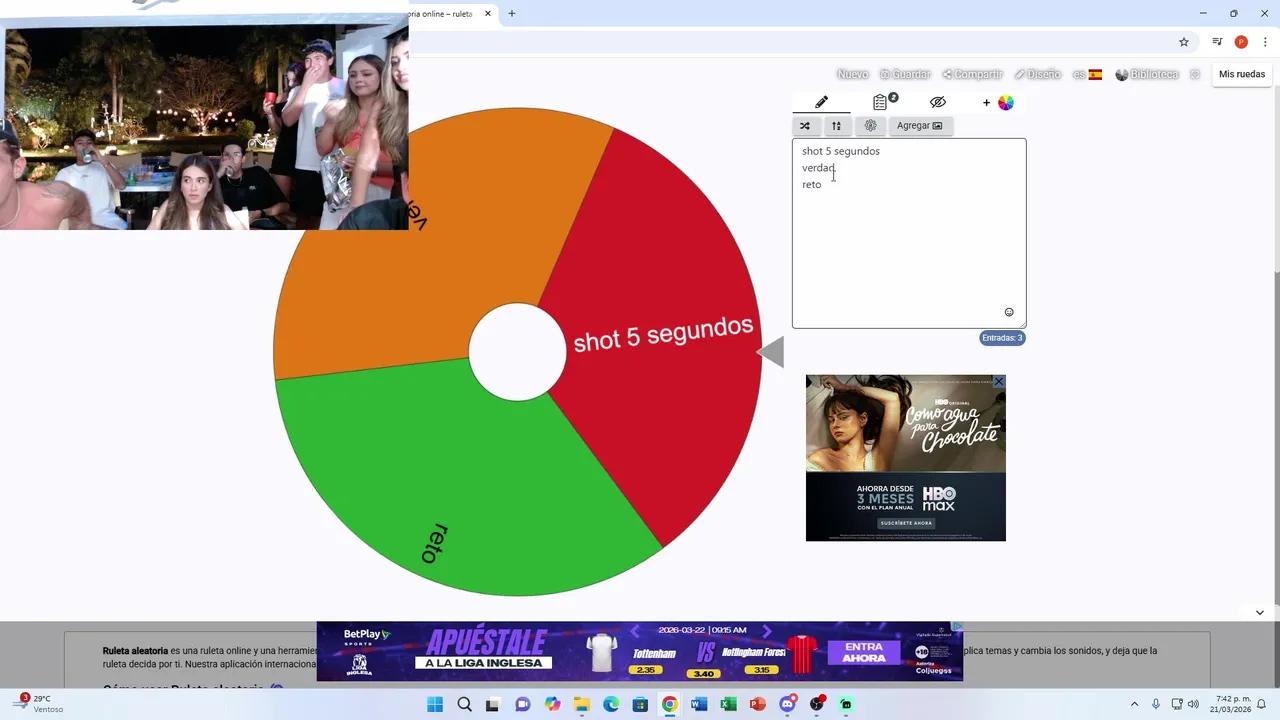Show hidden system tray icons
The image size is (1280, 720).
[1134, 704]
